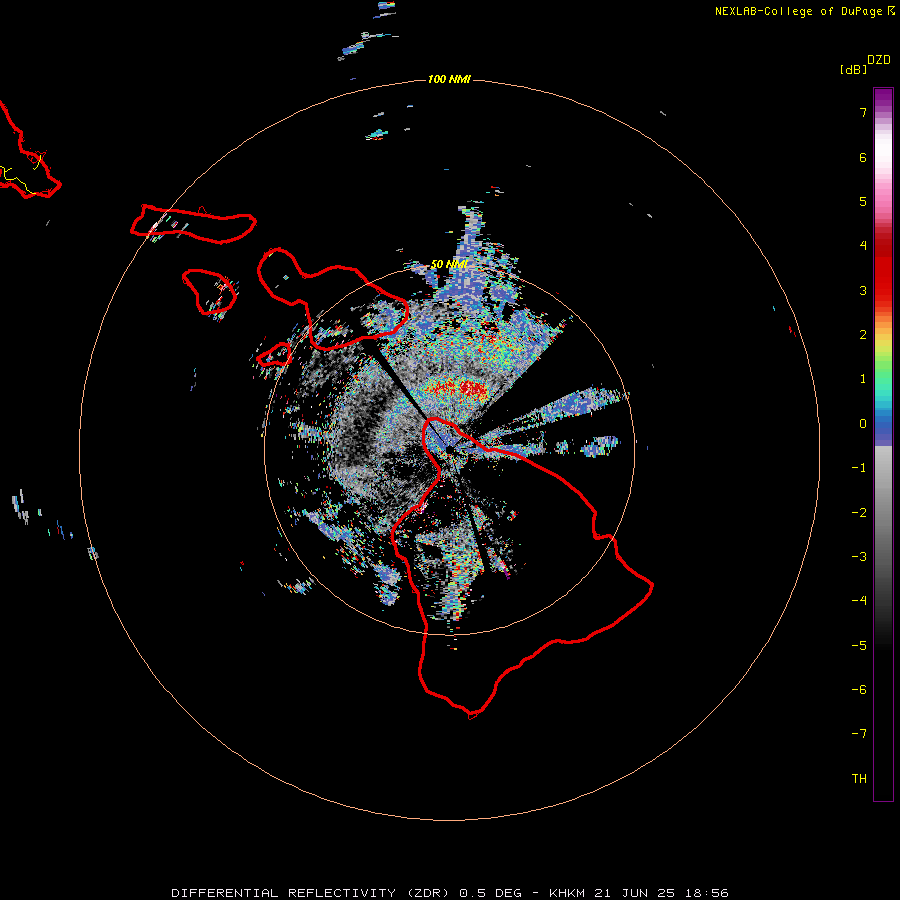The width and height of the screenshot is (900, 900).
Task: Click the -1 value on color scale
Action: pos(859,468)
